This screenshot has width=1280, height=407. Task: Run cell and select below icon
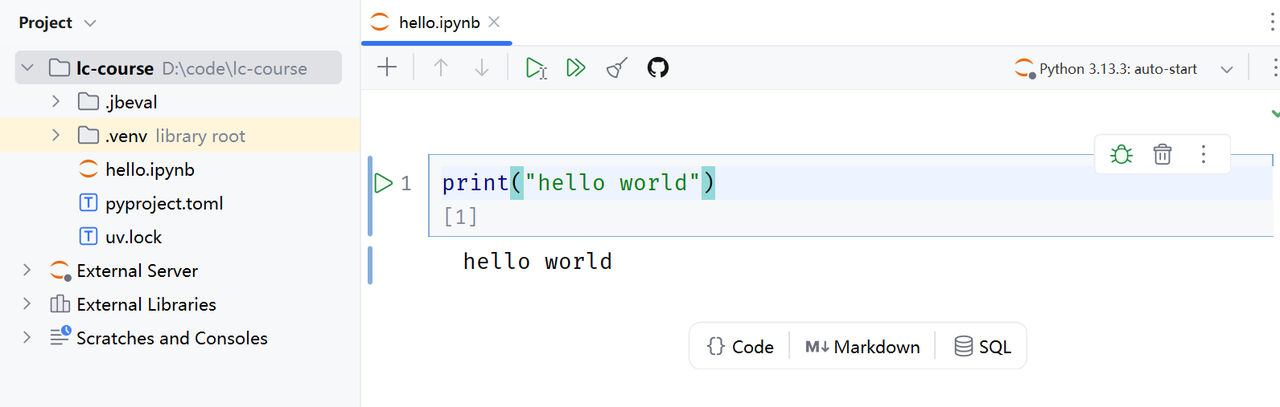point(536,68)
